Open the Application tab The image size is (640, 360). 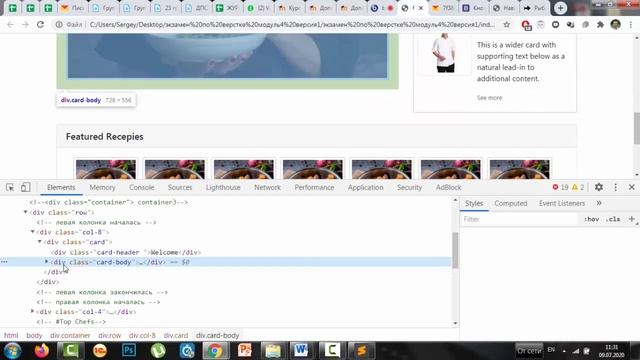366,187
